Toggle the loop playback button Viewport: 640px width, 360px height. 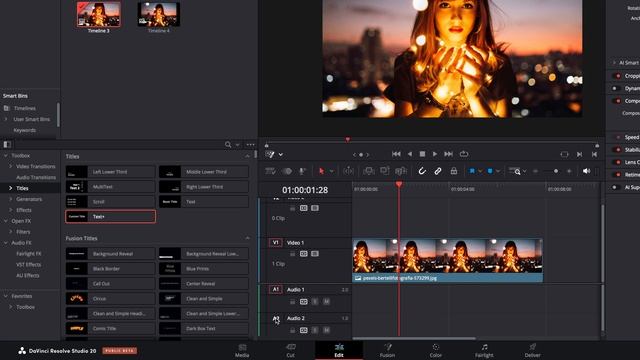pyautogui.click(x=464, y=154)
